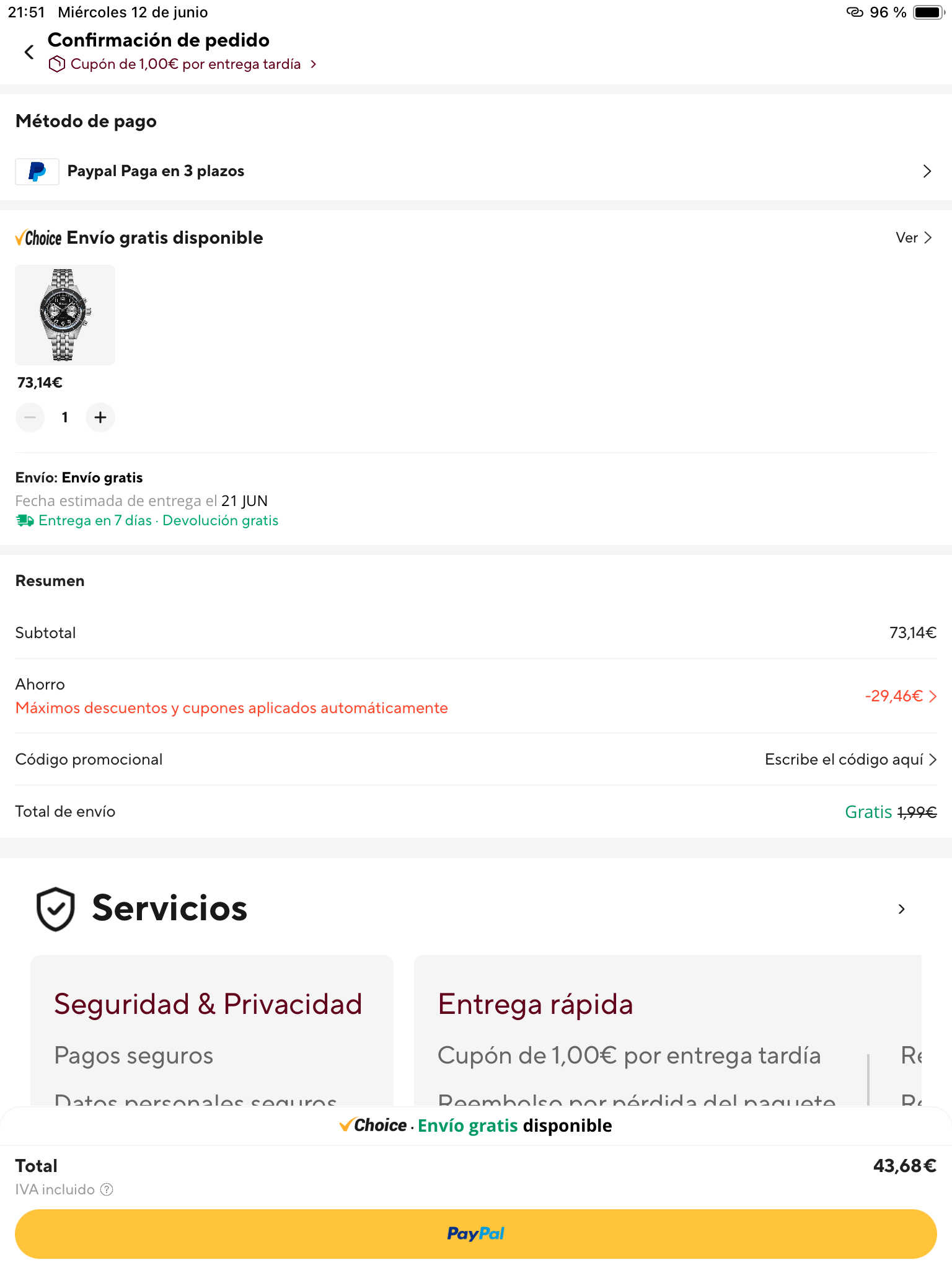Screen dimensions: 952x1270
Task: Tap the Servicios shield icon
Action: pyautogui.click(x=56, y=908)
